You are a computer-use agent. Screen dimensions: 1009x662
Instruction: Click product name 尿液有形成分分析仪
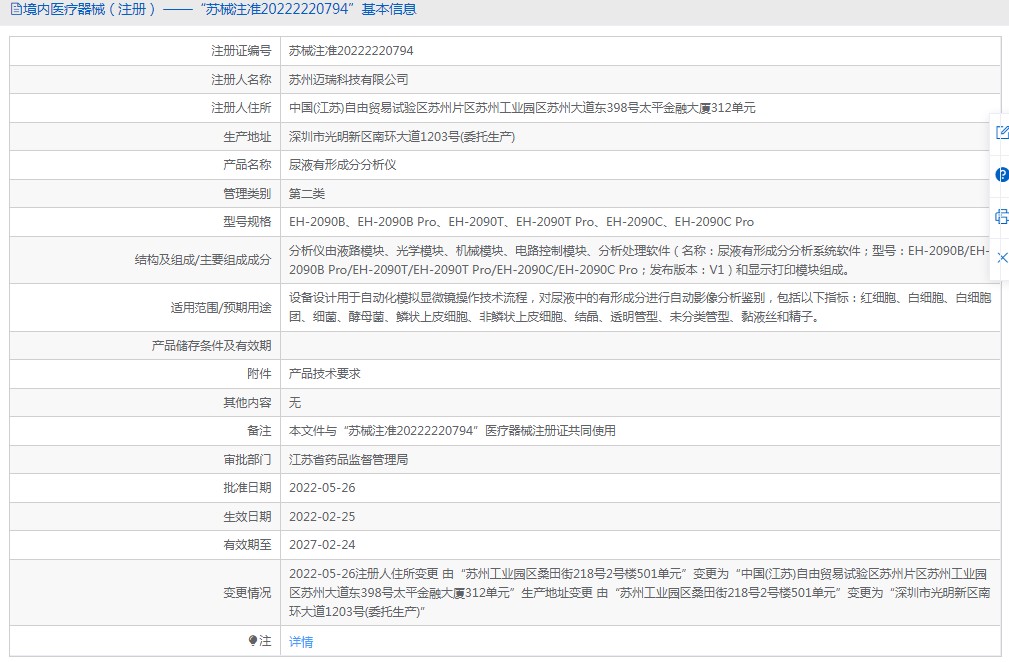coord(342,165)
